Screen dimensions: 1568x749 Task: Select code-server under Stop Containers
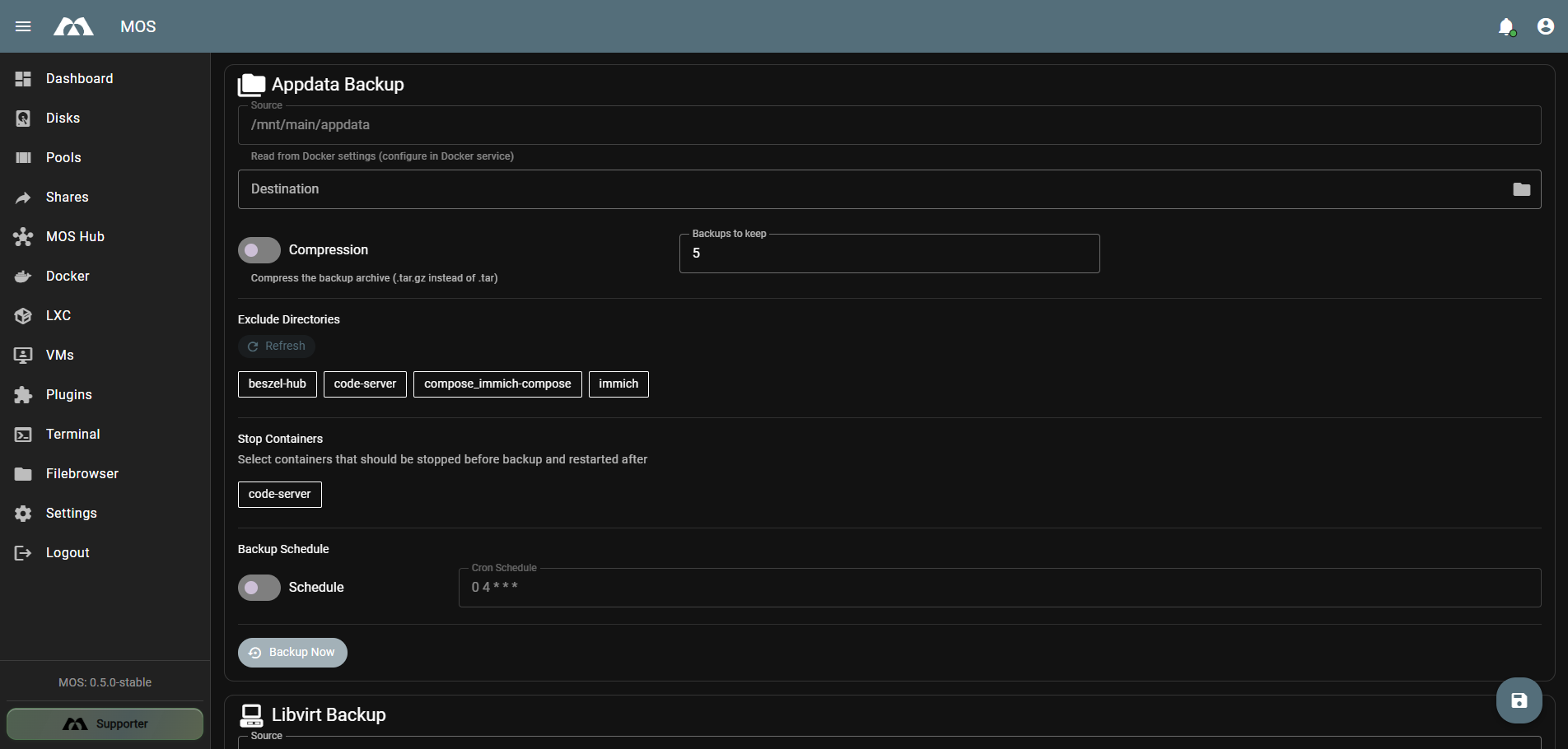coord(280,495)
